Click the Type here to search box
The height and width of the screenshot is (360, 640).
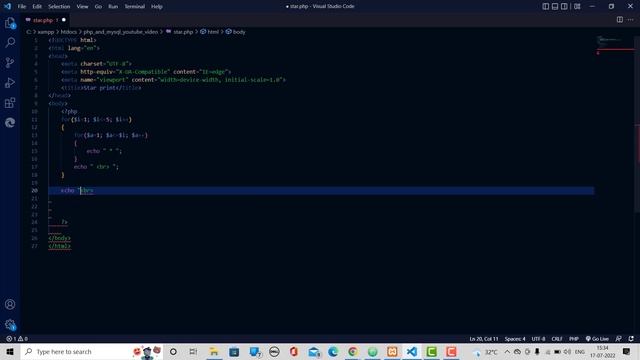click(92, 351)
